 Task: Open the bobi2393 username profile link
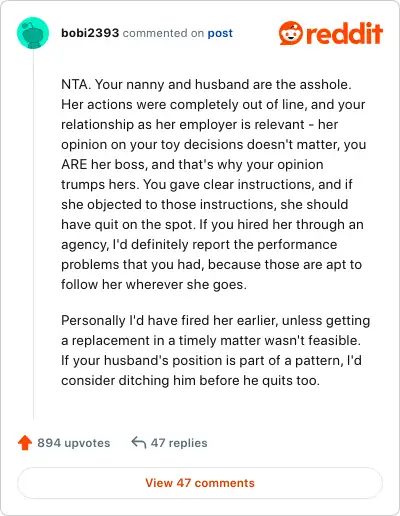(x=90, y=33)
